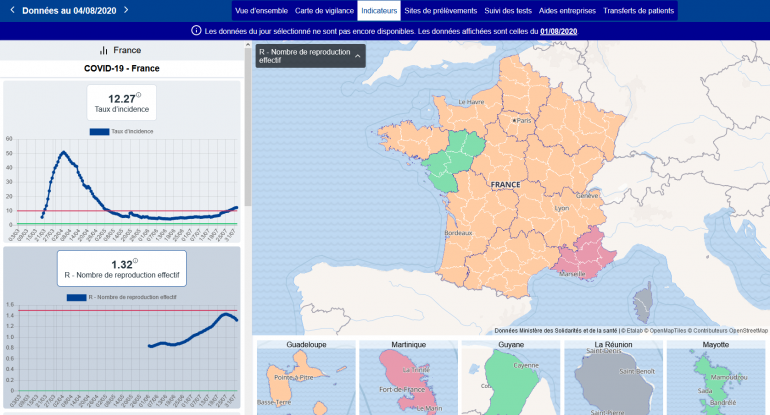
Task: Open the Vue d'ensemble tab
Action: click(x=260, y=11)
